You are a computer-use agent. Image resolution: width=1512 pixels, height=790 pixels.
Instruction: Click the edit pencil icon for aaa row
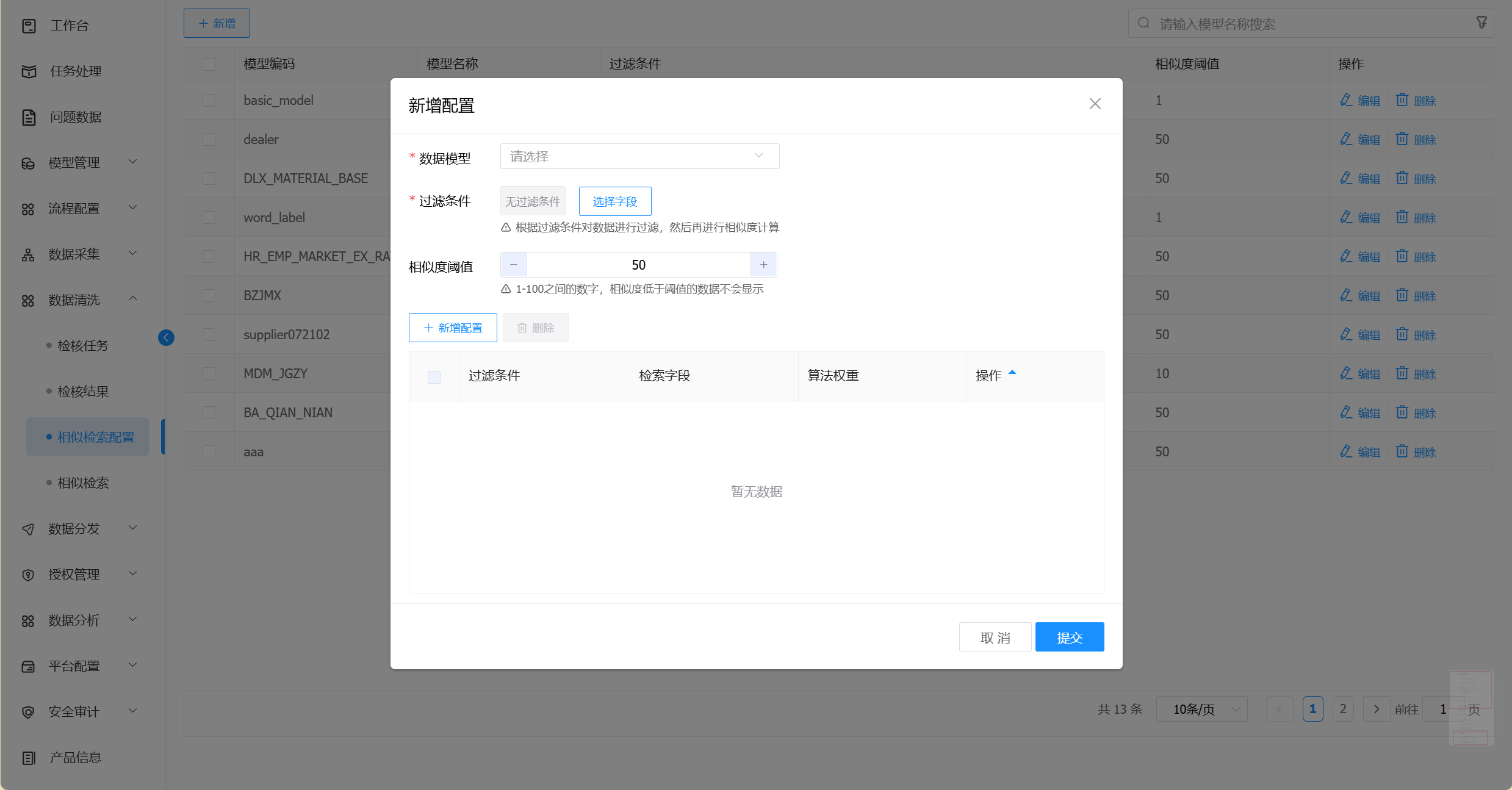[1346, 451]
